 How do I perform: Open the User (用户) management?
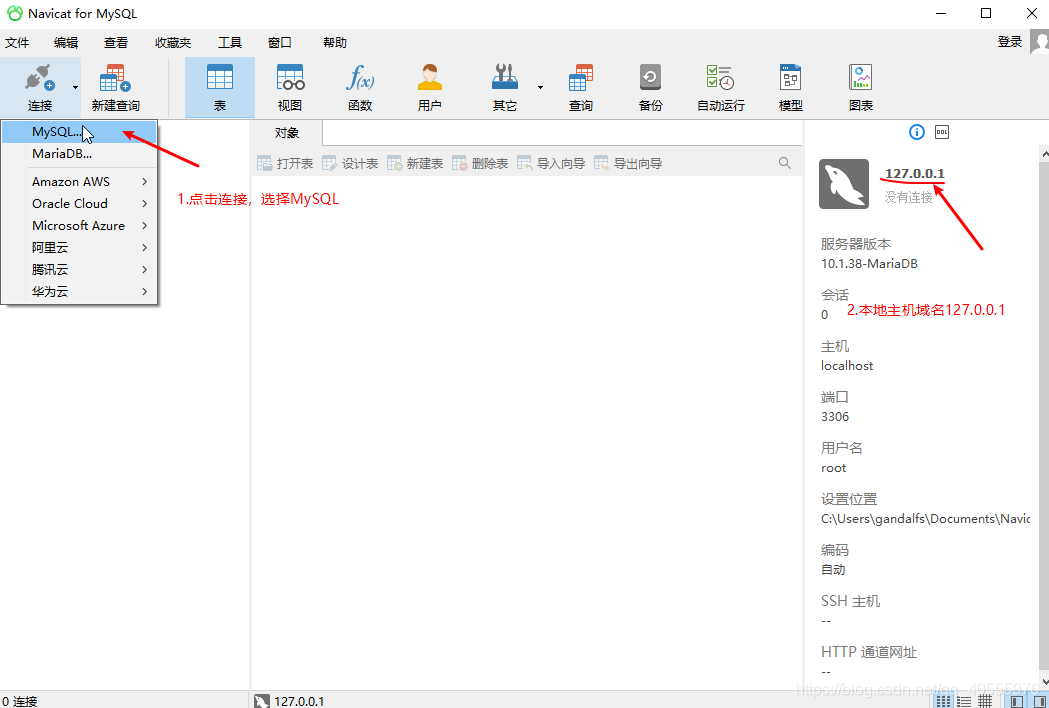(x=430, y=87)
